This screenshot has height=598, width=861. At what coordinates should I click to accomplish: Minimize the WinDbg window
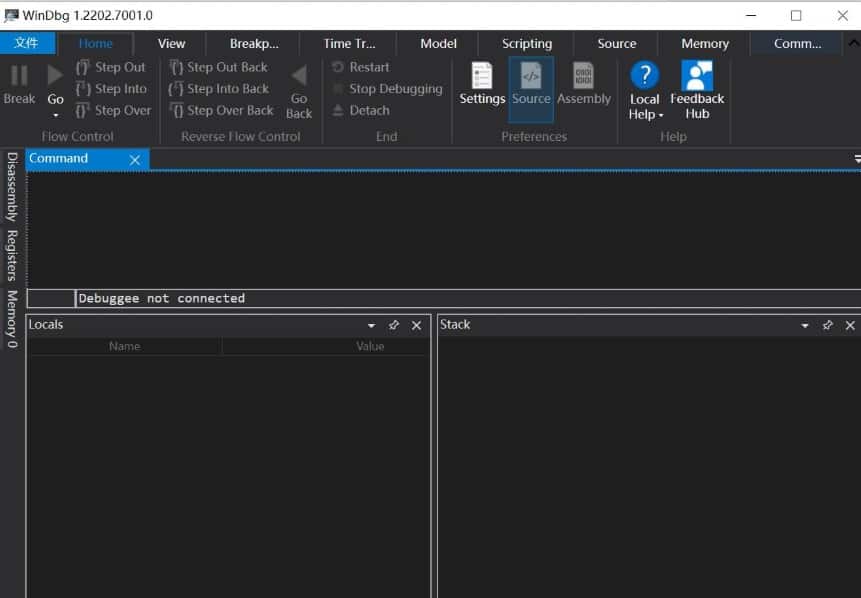point(751,15)
